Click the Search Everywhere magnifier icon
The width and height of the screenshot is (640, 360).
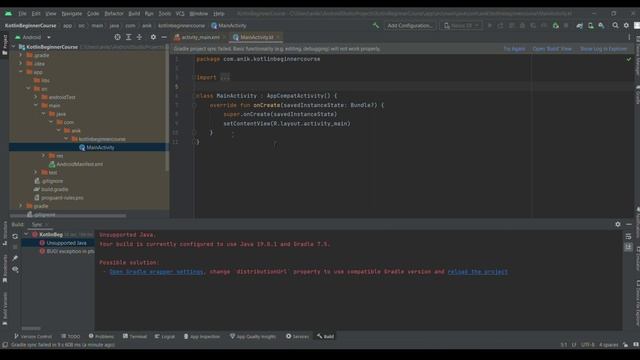(615, 25)
